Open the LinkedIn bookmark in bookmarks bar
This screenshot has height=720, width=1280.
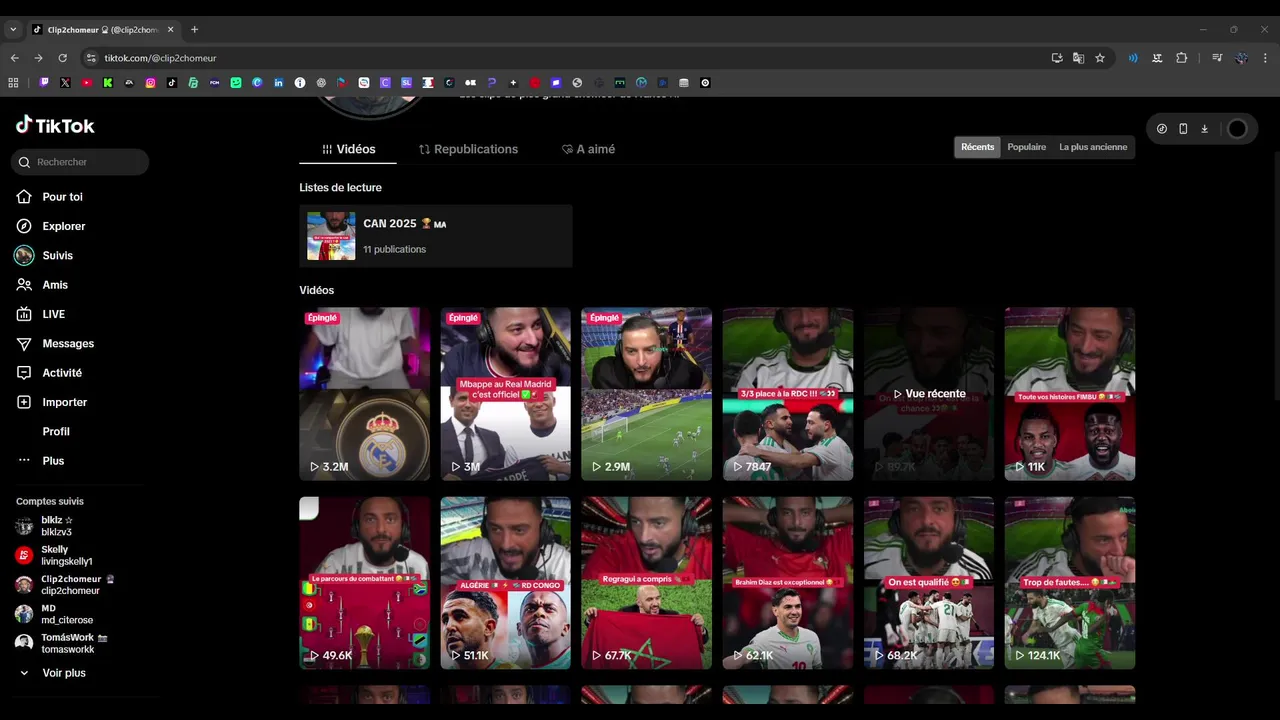tap(279, 83)
